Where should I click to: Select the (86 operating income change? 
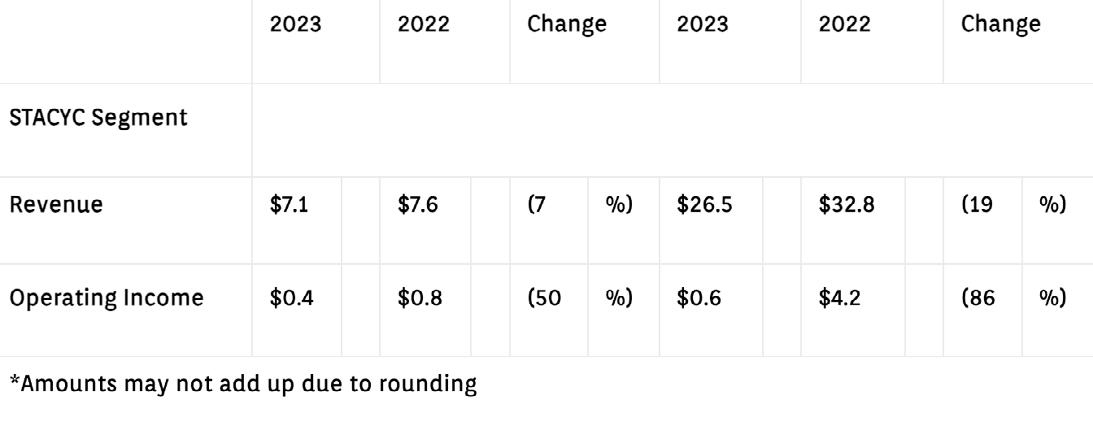tap(979, 298)
